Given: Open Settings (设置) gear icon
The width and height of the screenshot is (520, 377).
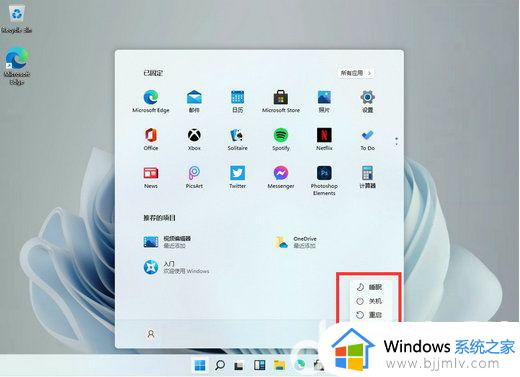Looking at the screenshot, I should [x=367, y=101].
